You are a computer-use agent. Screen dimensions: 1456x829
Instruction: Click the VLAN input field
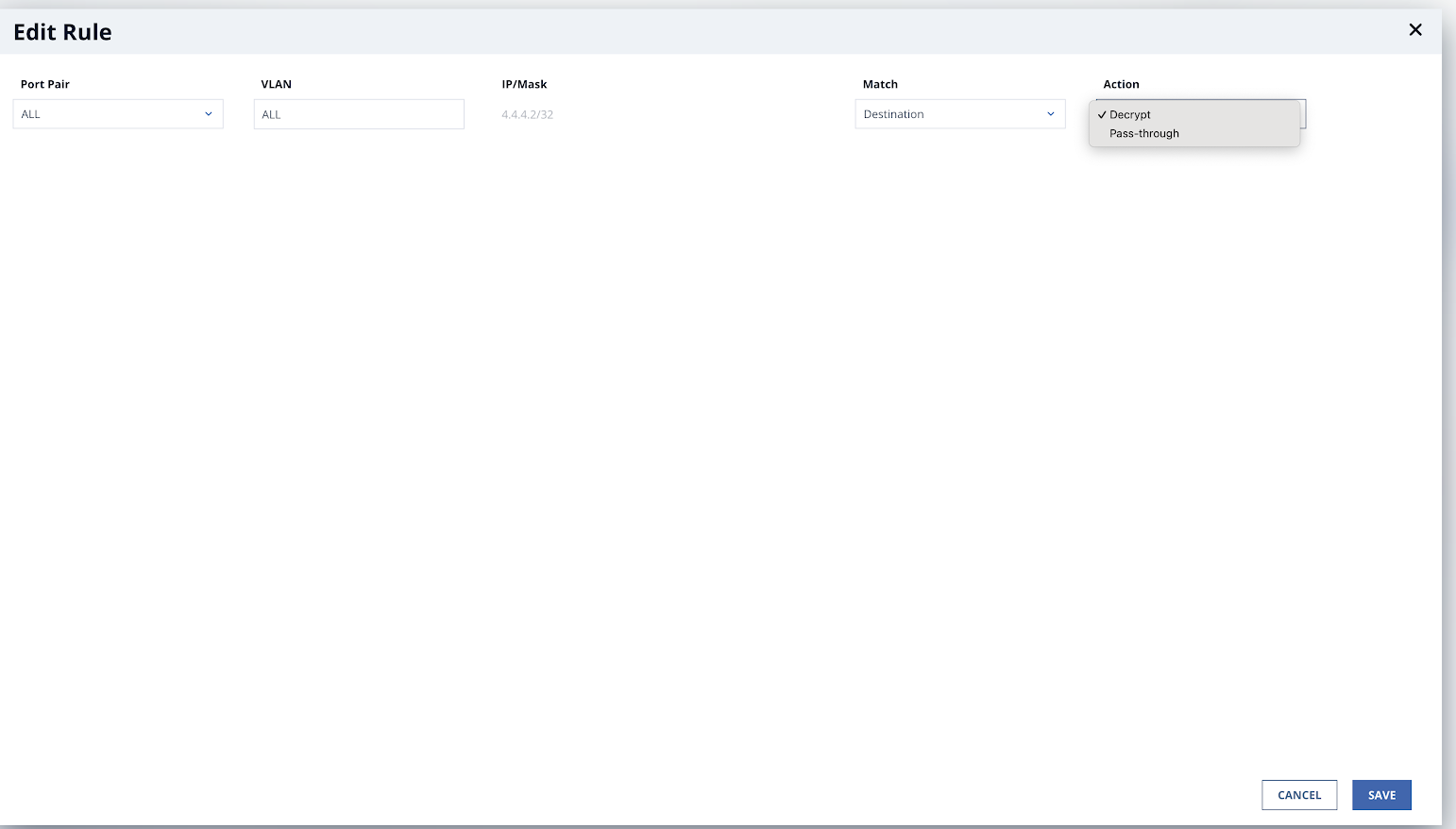pos(359,114)
